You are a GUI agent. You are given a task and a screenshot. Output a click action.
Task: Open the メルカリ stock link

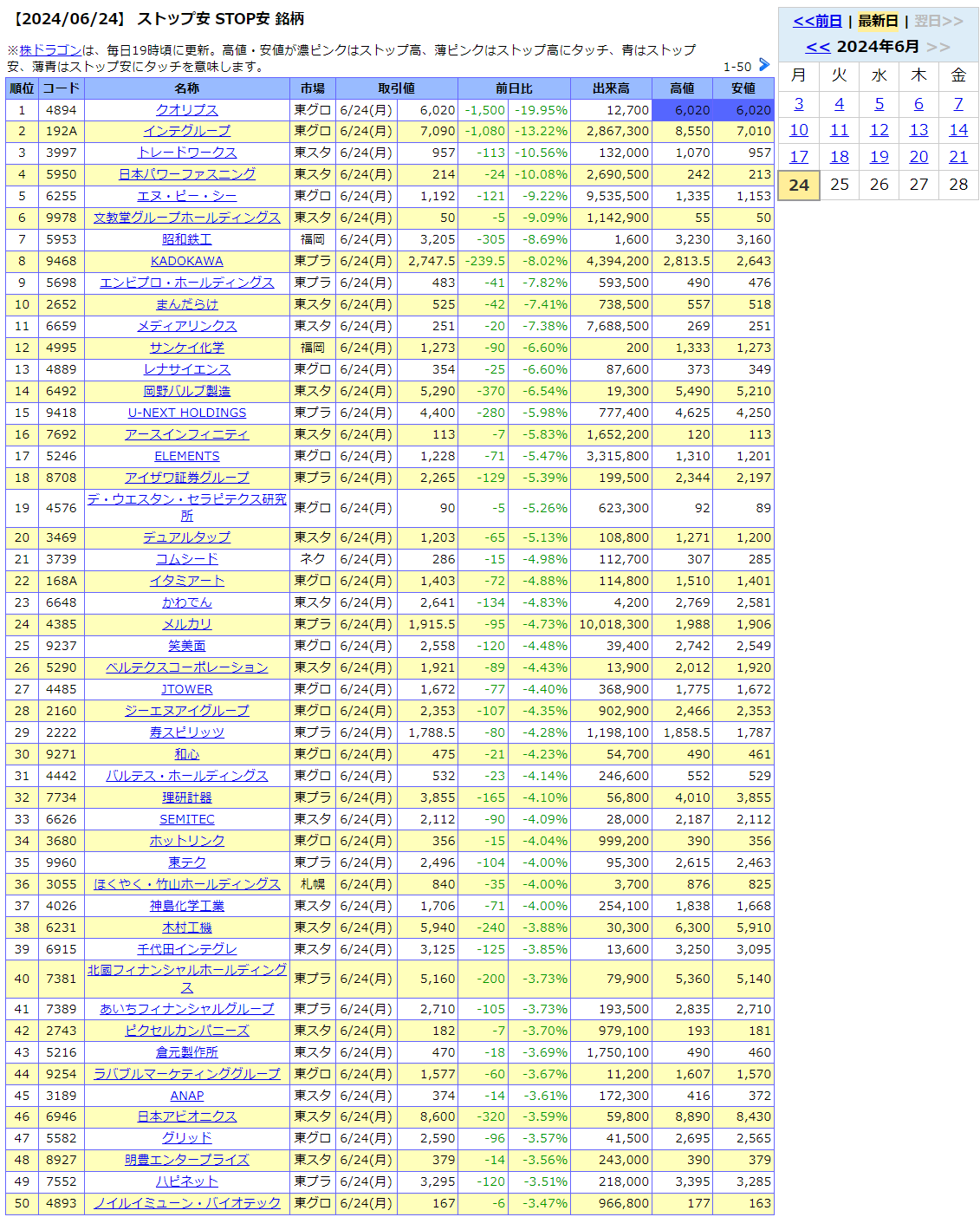[x=187, y=624]
